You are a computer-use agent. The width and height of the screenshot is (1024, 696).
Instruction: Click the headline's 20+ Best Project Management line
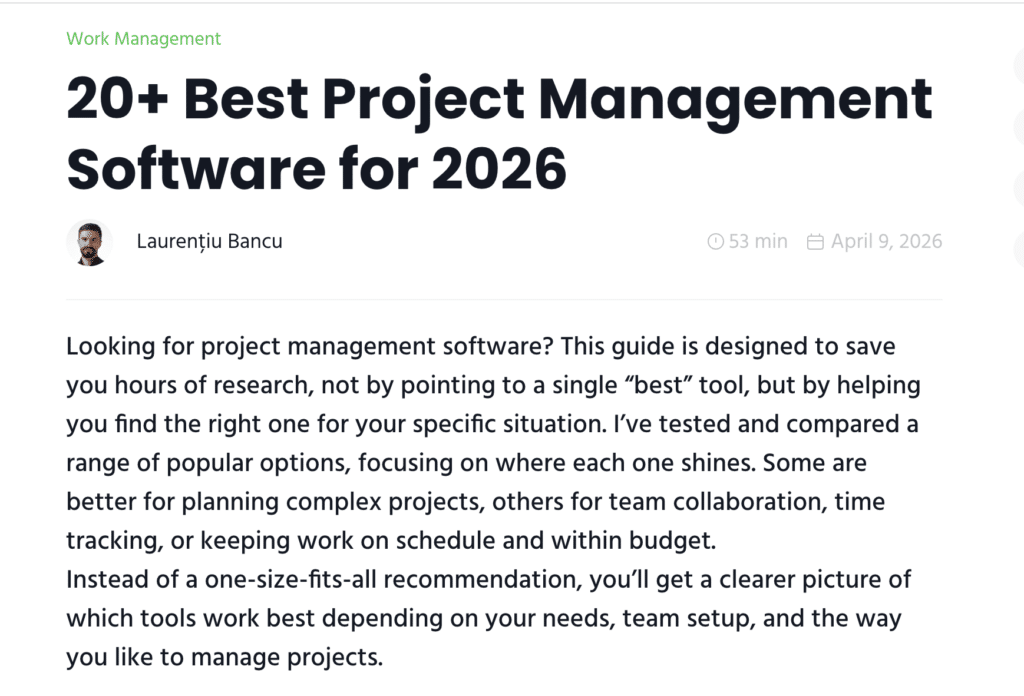[499, 100]
